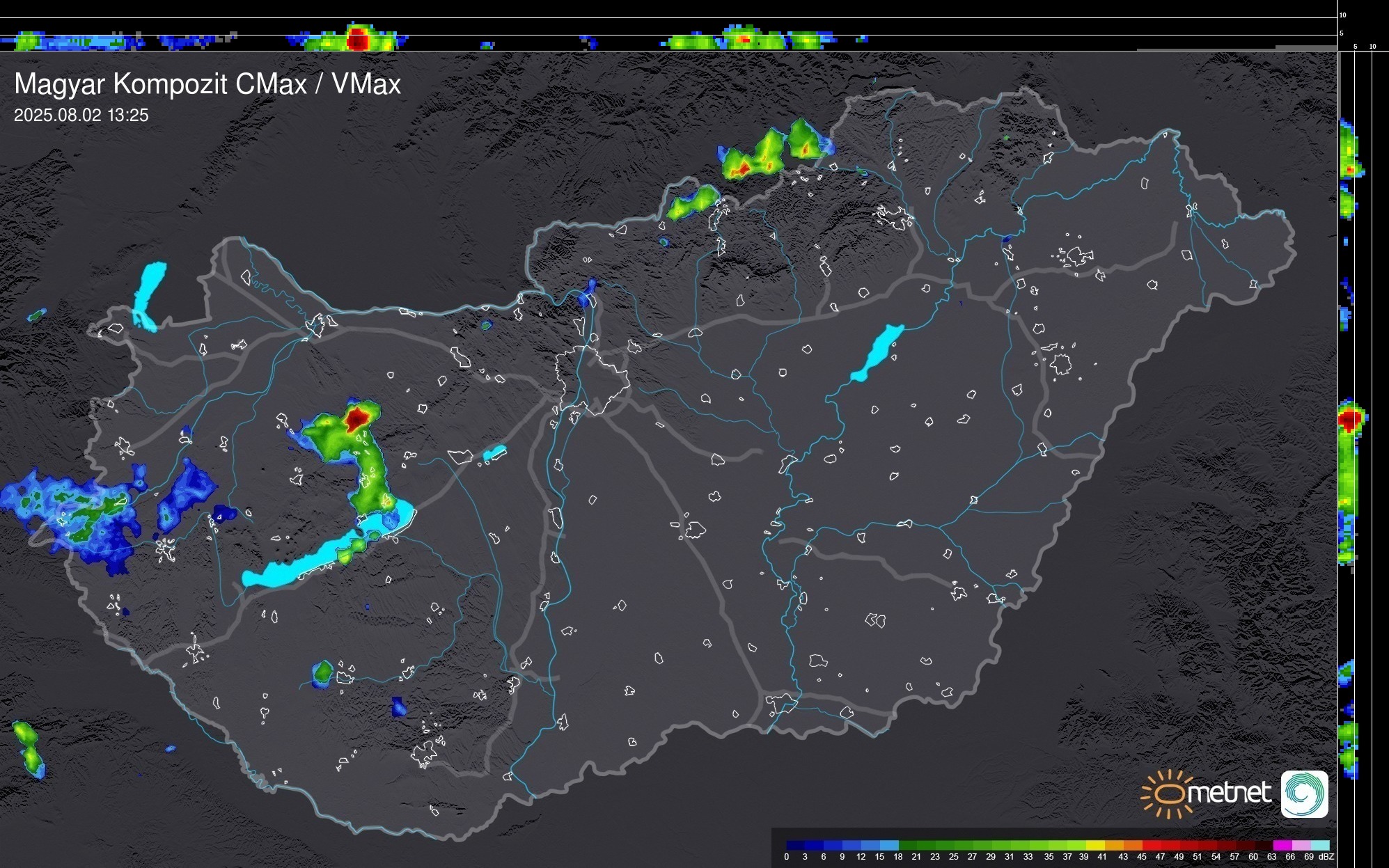Click the Magyar Kompozit CMax / VMax title
Image resolution: width=1389 pixels, height=868 pixels.
(207, 84)
